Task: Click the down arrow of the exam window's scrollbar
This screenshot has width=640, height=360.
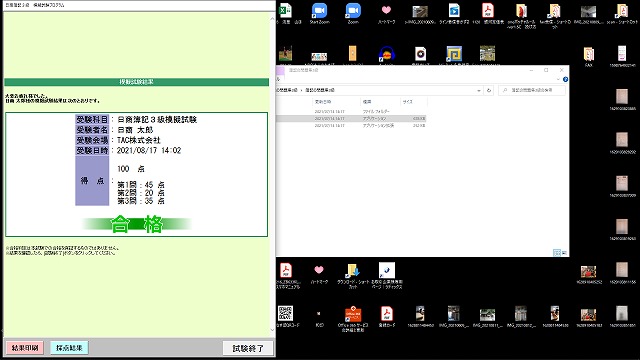Action: 272,330
